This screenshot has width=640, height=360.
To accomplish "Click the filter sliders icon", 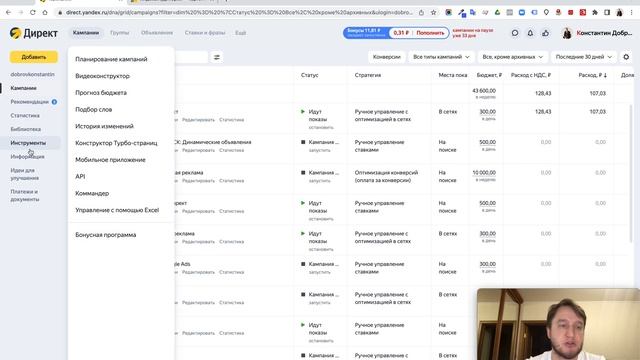I will (217, 57).
